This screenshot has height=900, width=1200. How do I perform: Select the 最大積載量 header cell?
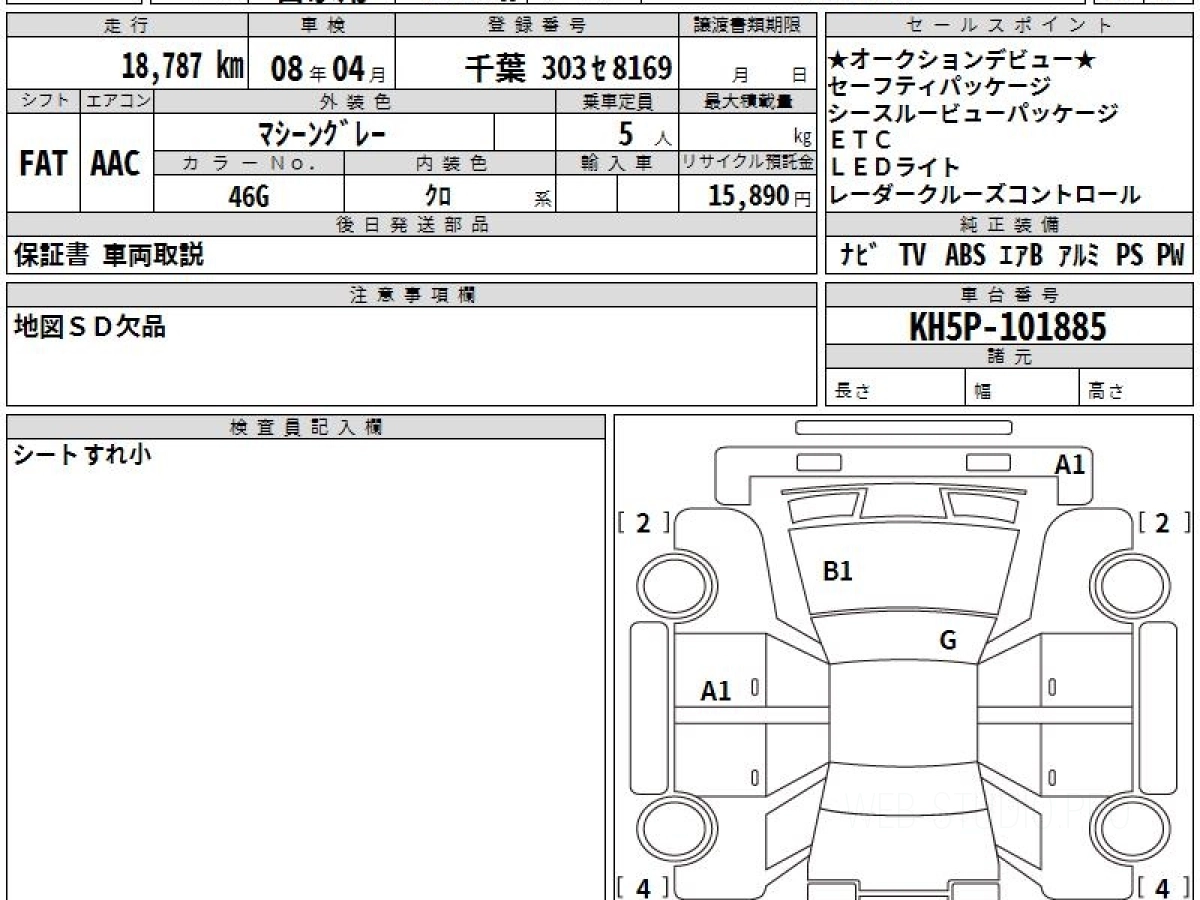[x=749, y=101]
